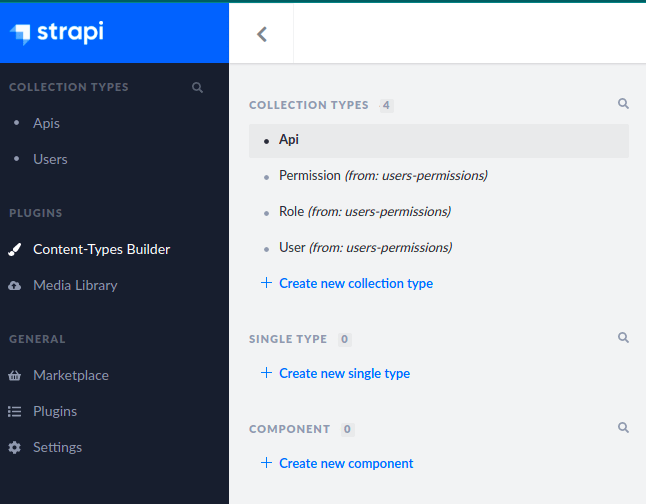Click plus icon before Create new collection type
646x504 pixels.
tap(267, 283)
